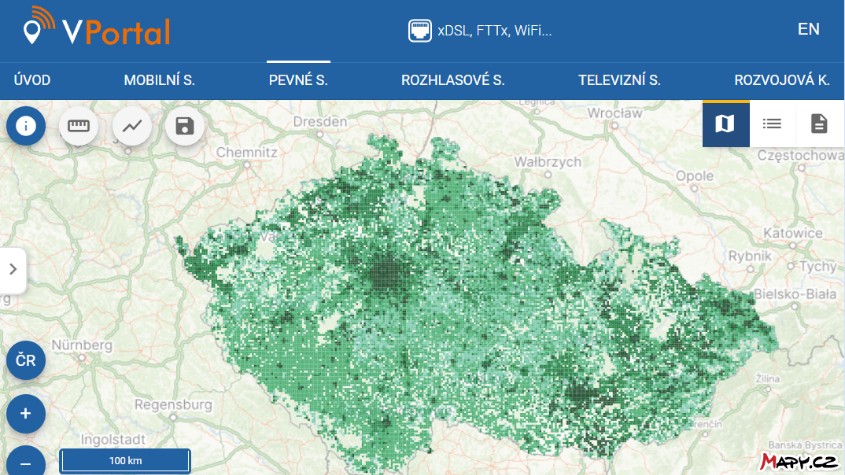Go to ROZHLASOVÉ S. tab

pyautogui.click(x=453, y=80)
